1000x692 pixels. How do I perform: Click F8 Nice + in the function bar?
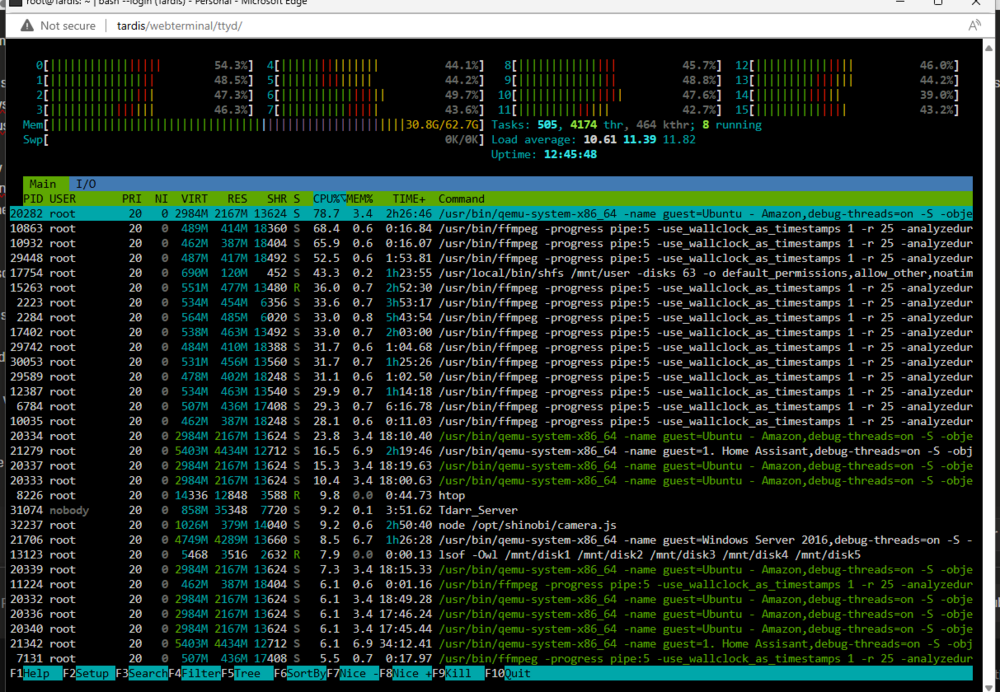[406, 674]
